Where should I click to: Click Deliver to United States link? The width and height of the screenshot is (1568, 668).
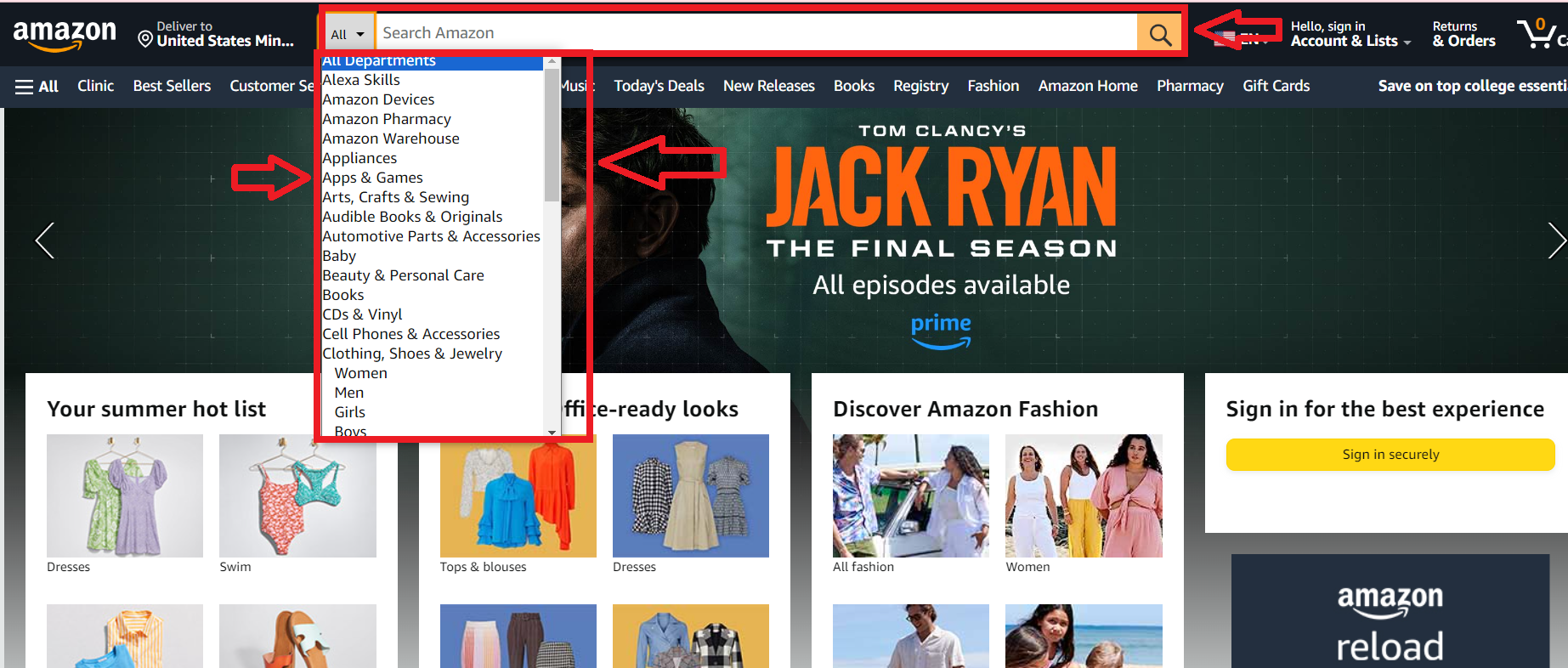pos(217,34)
